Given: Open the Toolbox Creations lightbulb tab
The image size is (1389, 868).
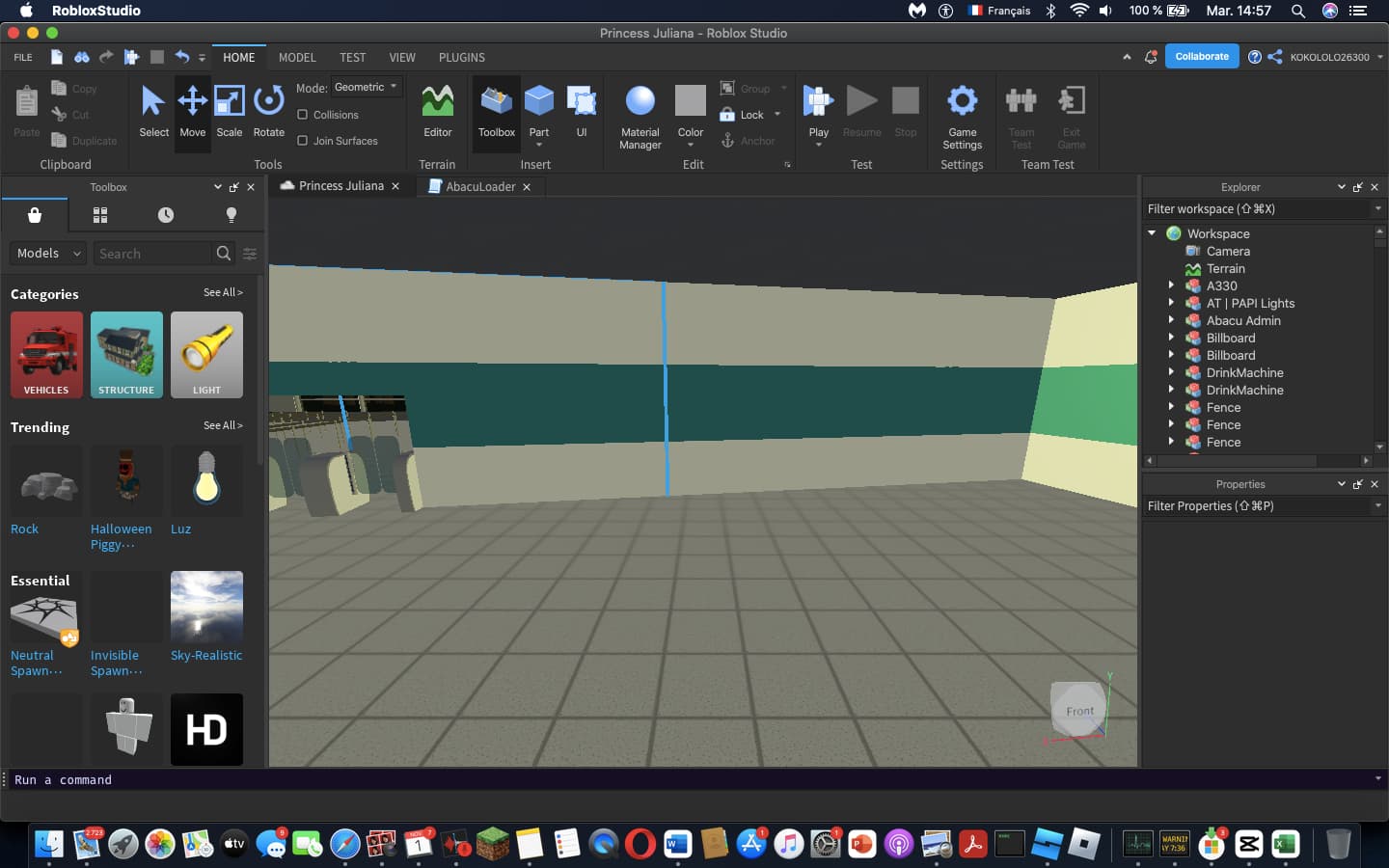Looking at the screenshot, I should click(x=231, y=215).
